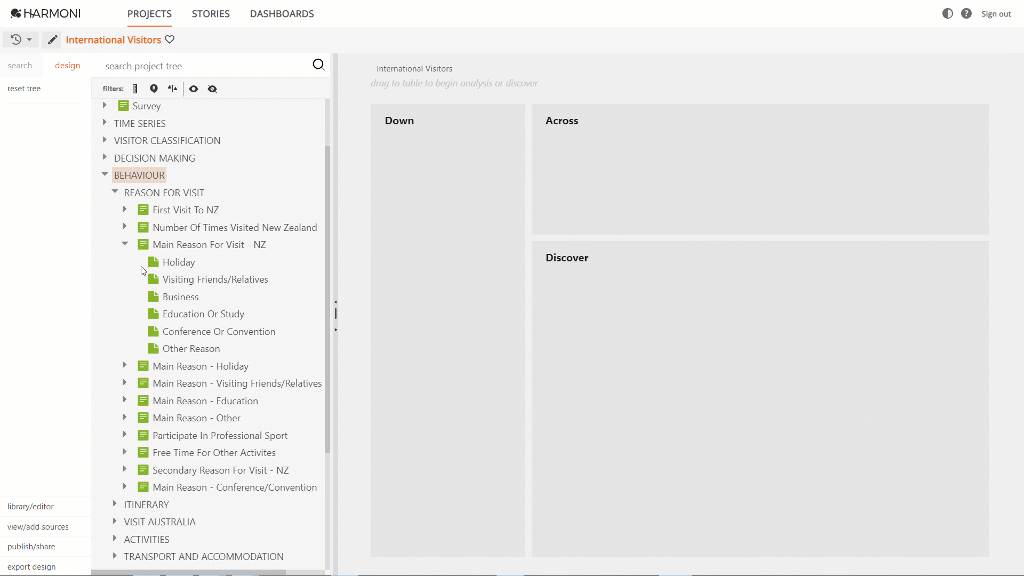
Task: Open the PROJECTS tab
Action: click(150, 14)
